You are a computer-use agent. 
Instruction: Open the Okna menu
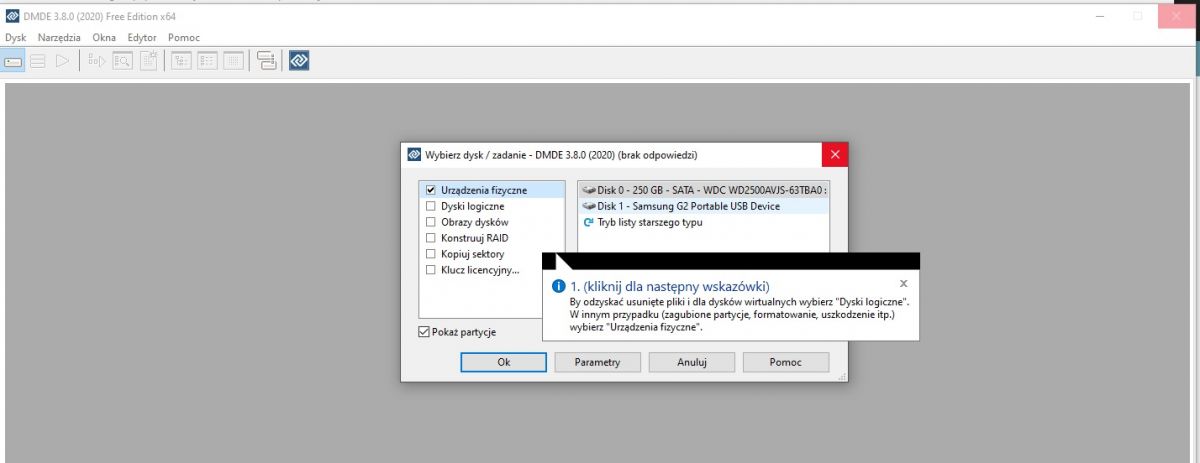pos(104,37)
